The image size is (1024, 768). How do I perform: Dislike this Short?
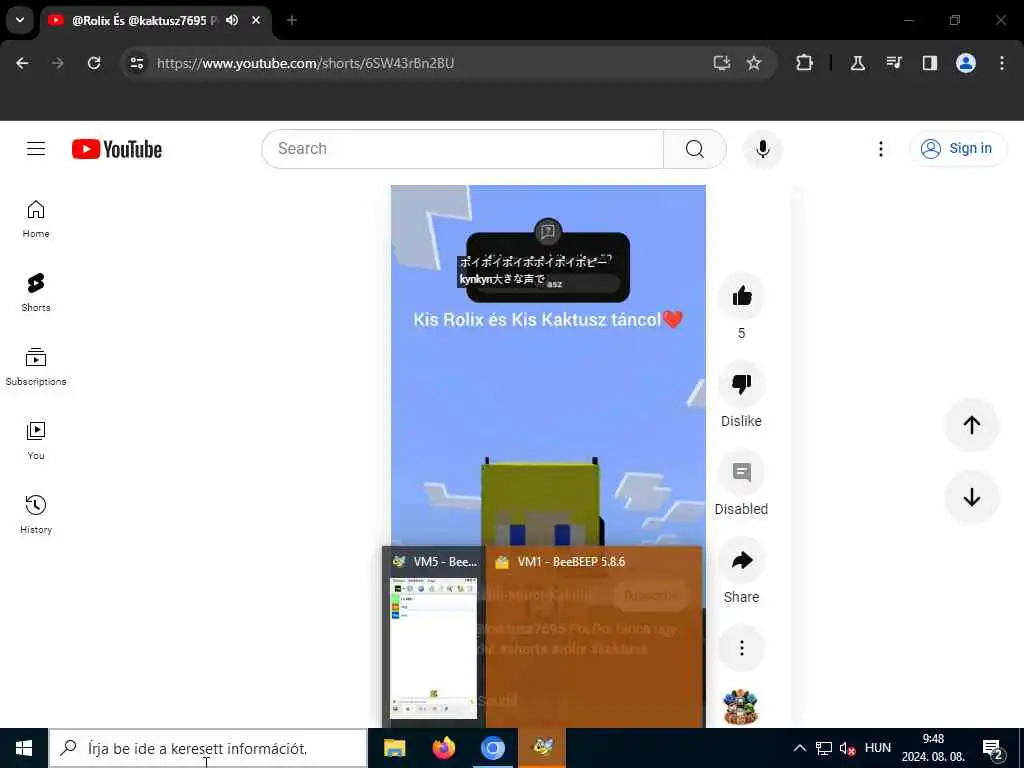(741, 384)
